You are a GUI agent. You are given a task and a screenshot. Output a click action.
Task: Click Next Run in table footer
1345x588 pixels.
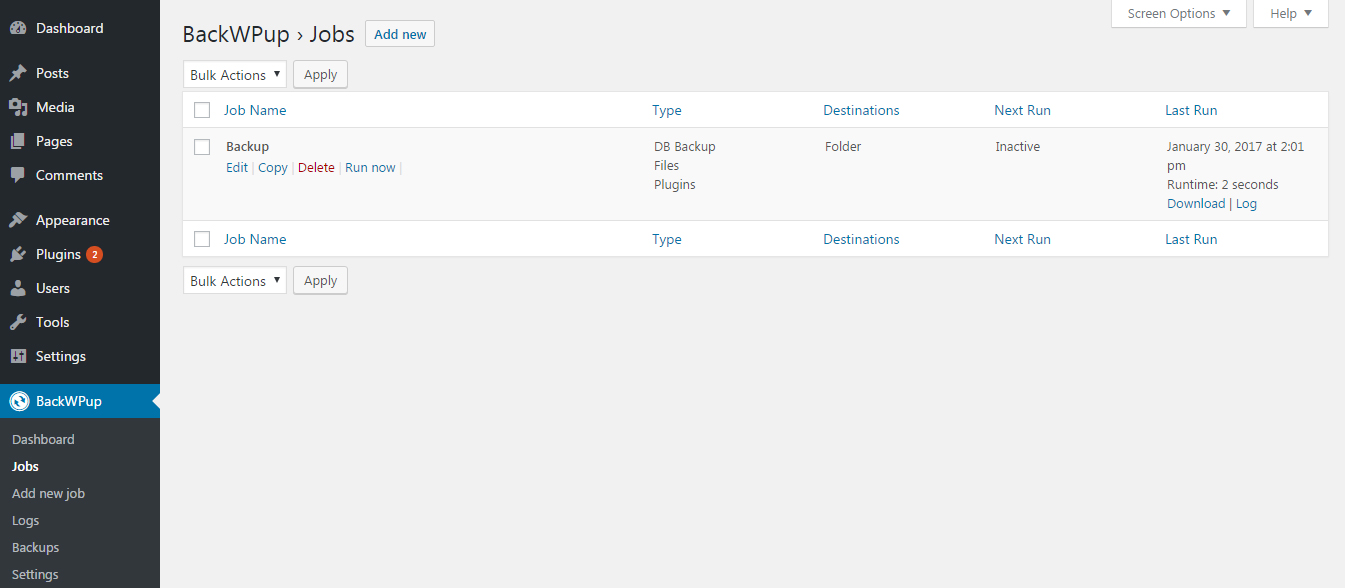tap(1022, 239)
